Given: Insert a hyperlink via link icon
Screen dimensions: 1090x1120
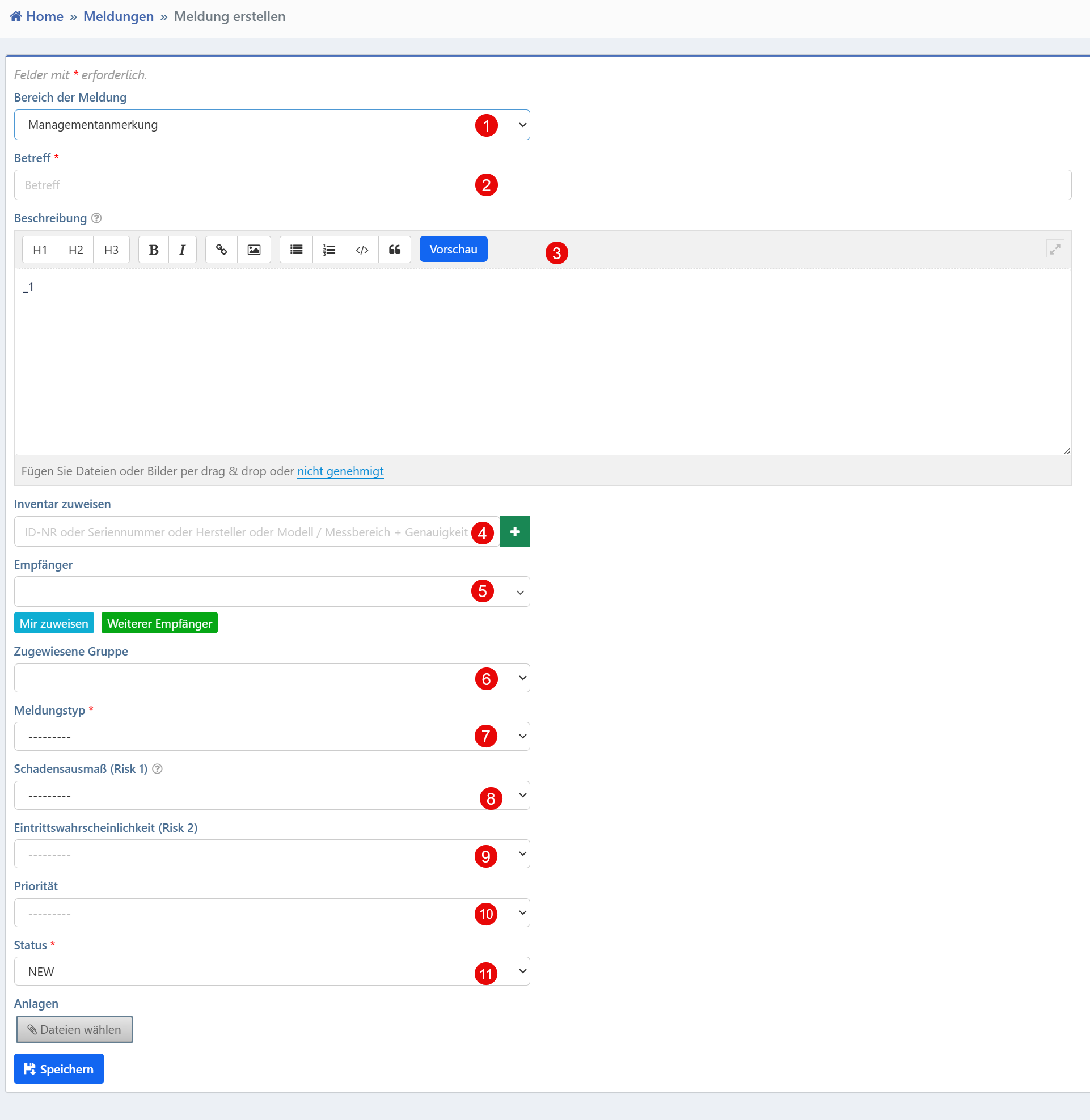Looking at the screenshot, I should tap(221, 250).
